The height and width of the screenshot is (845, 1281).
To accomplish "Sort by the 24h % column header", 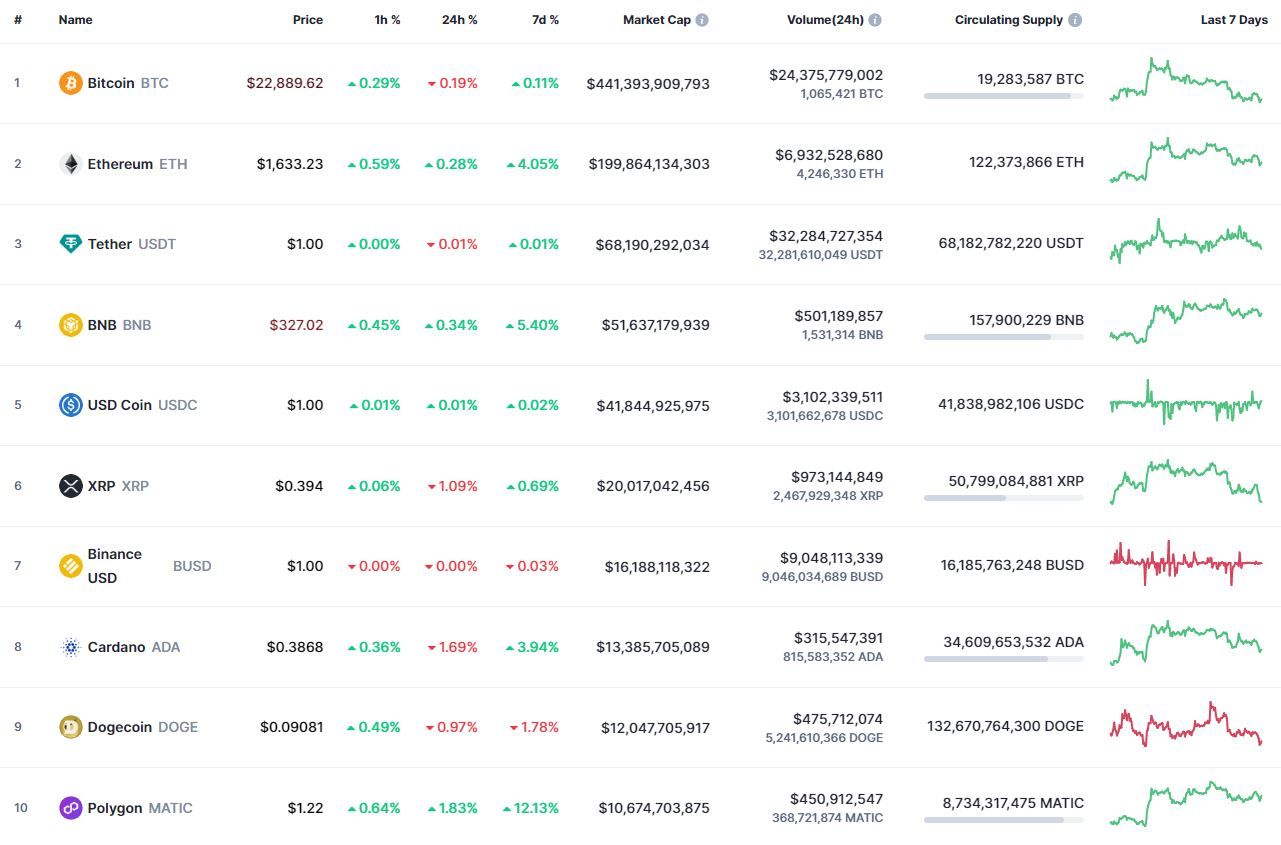I will pyautogui.click(x=460, y=20).
